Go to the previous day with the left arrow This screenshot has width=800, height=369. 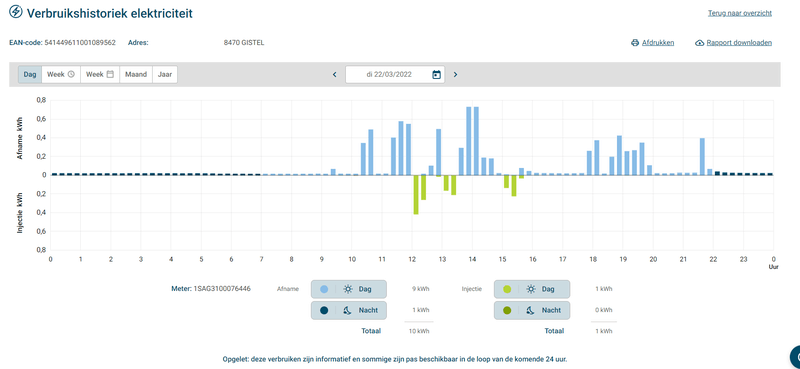tap(335, 75)
